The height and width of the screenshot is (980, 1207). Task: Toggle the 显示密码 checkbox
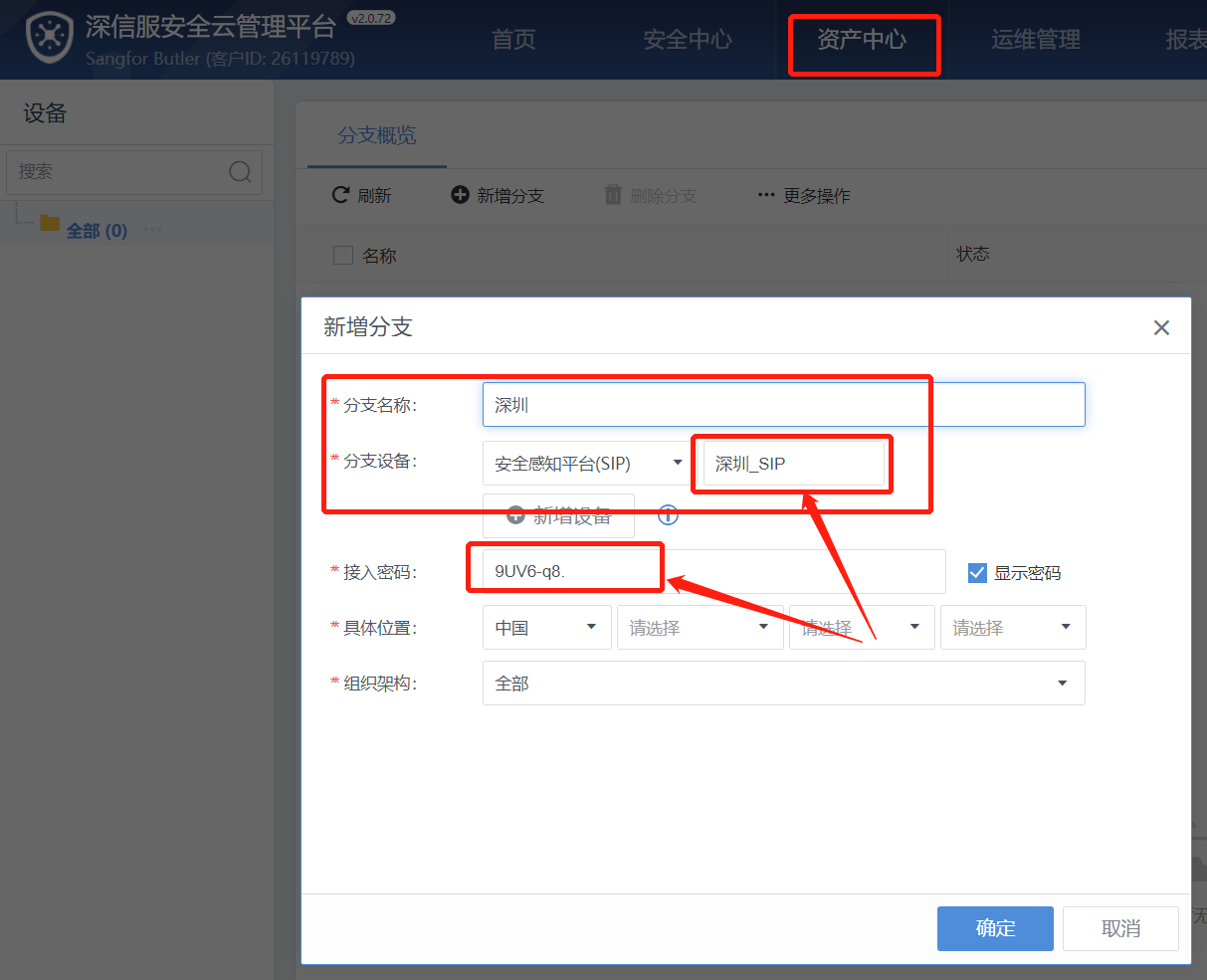[x=977, y=573]
